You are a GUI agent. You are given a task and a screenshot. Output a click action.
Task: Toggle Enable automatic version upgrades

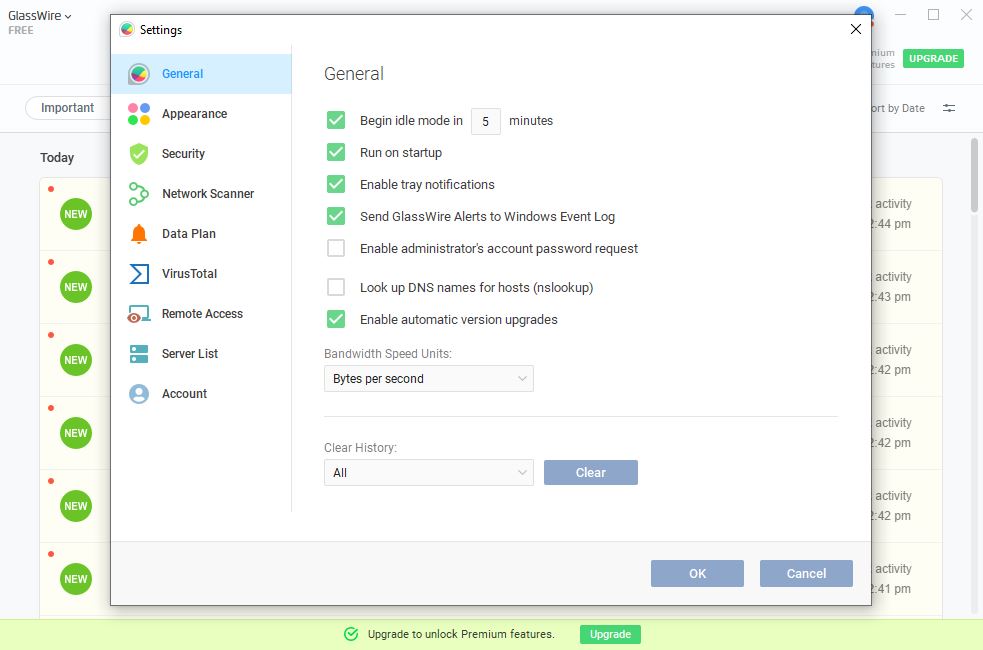[336, 319]
